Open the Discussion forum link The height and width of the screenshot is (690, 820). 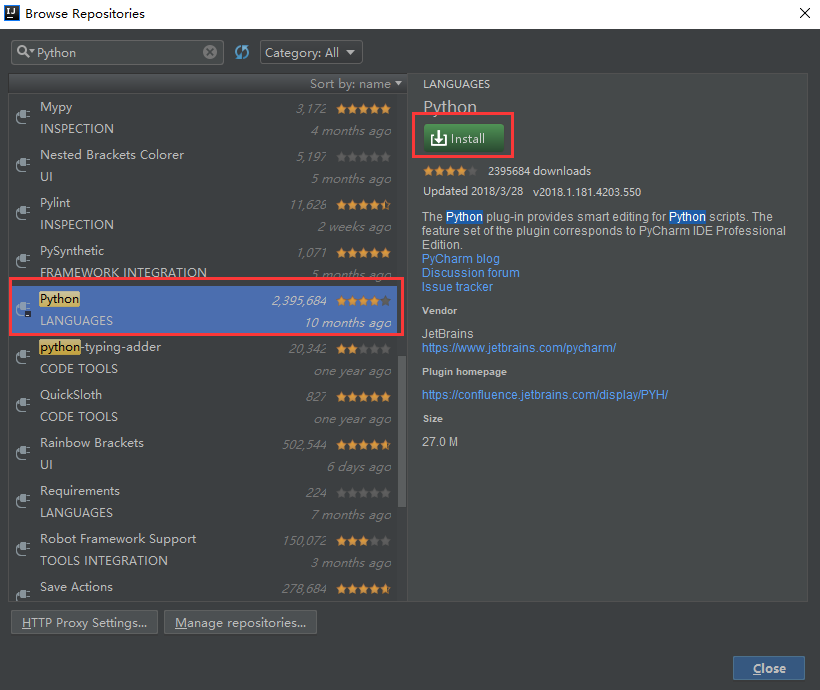click(471, 273)
